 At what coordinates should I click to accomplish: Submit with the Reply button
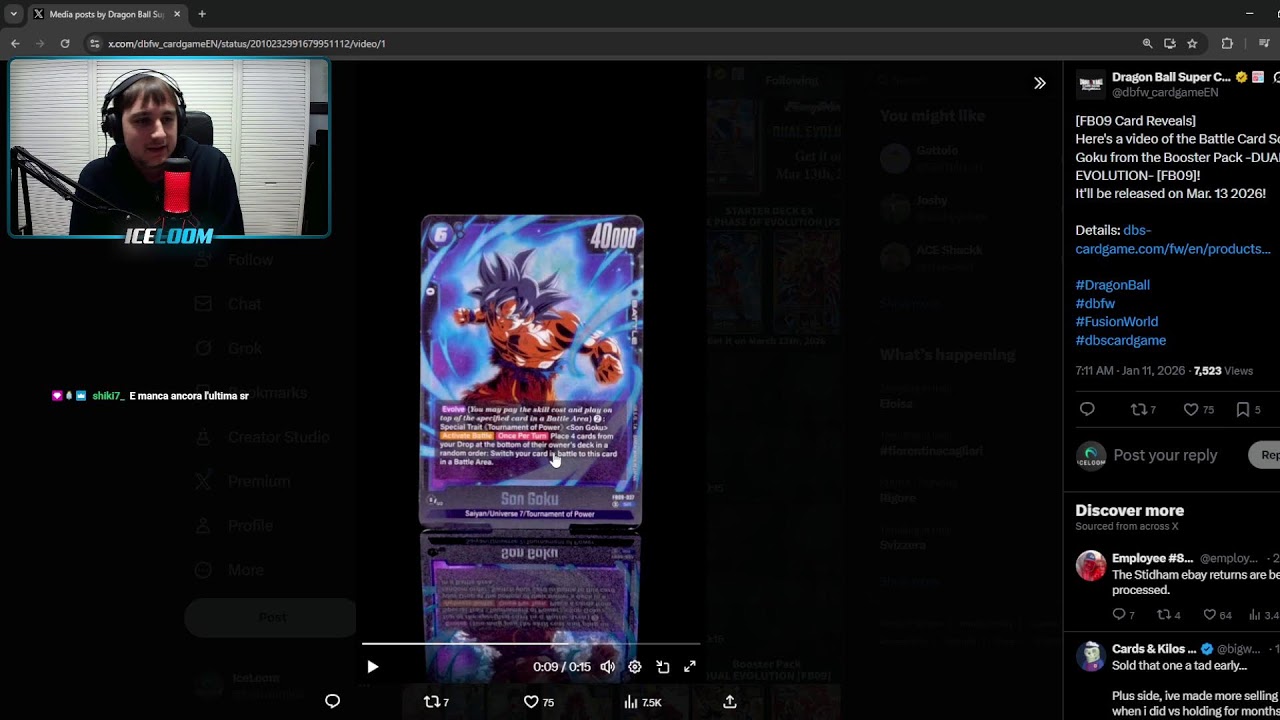coord(1265,455)
